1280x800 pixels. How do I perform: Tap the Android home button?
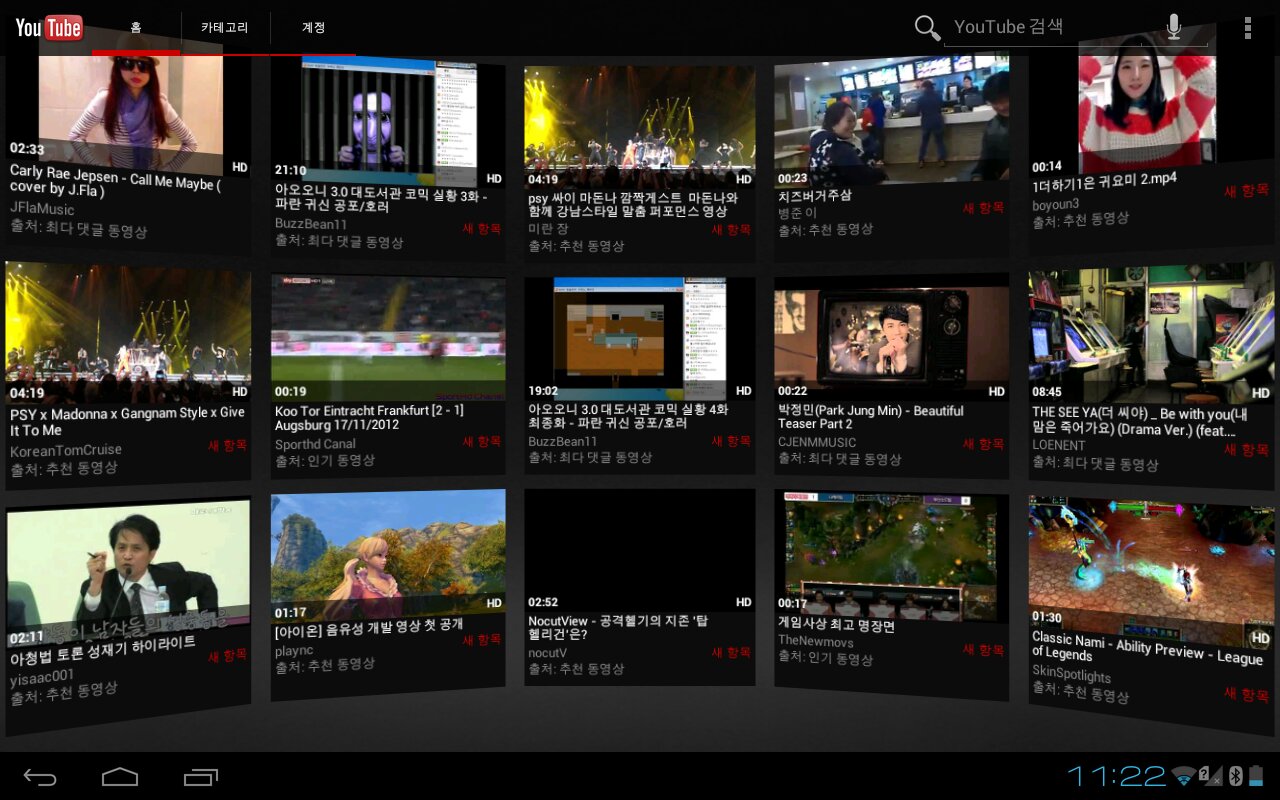point(120,776)
